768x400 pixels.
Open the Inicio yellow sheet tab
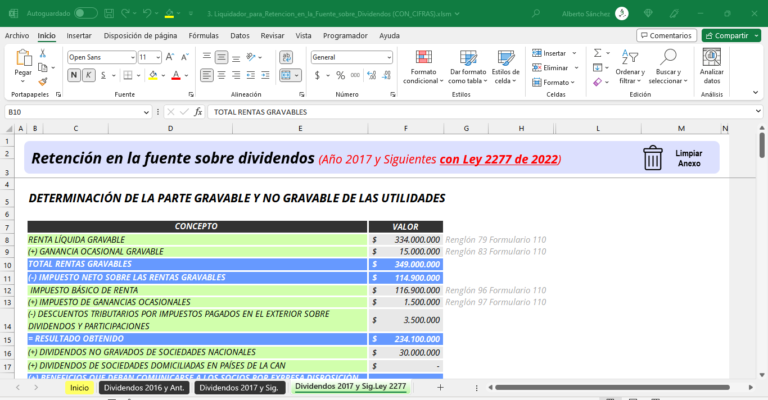tap(79, 388)
